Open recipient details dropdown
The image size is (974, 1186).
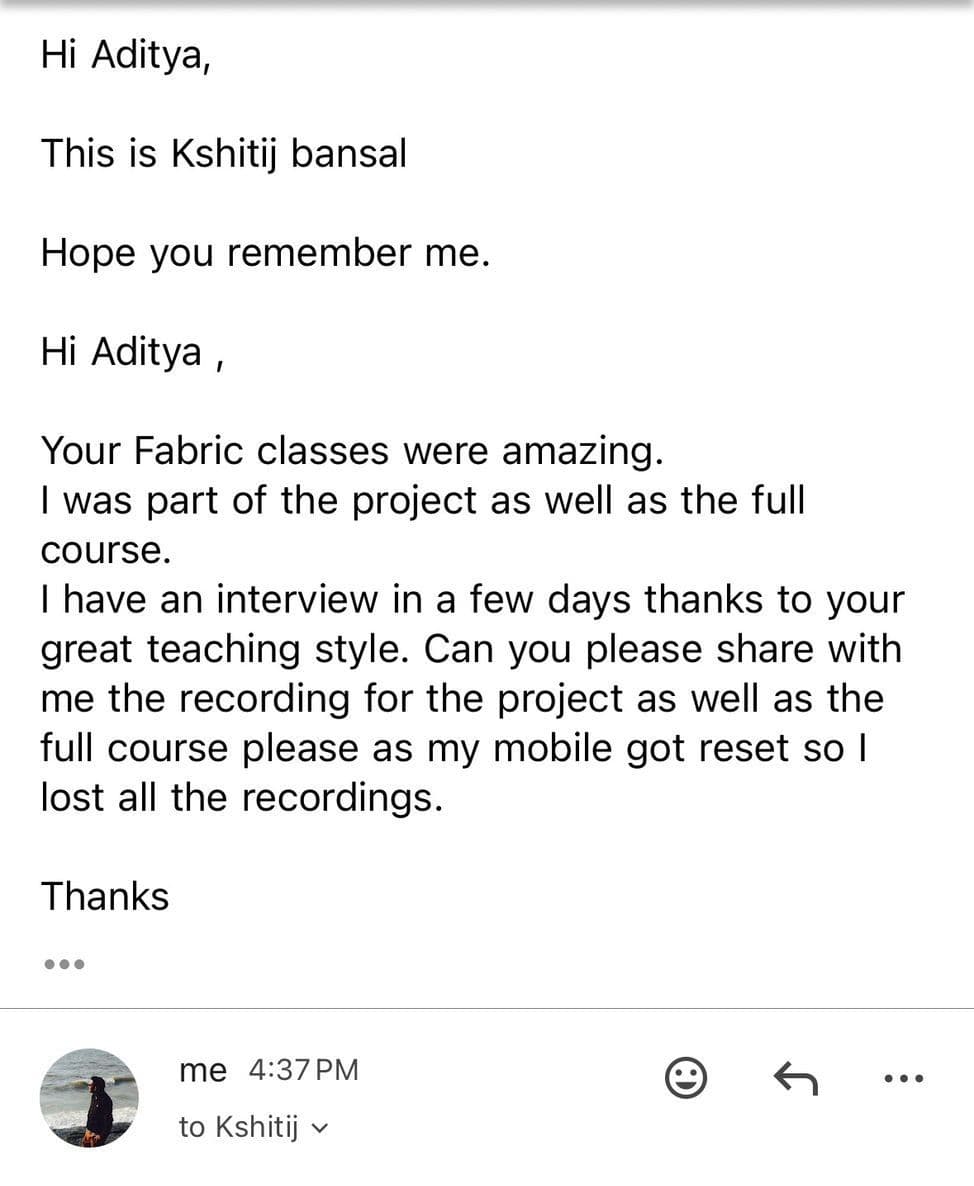[x=320, y=1126]
